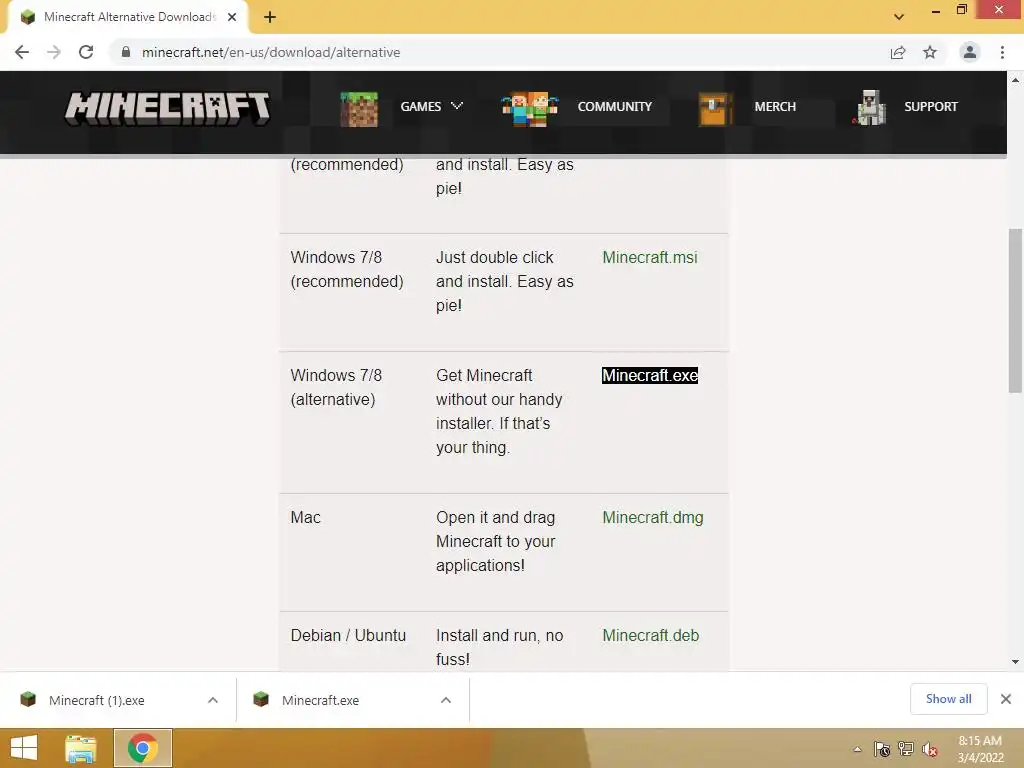The width and height of the screenshot is (1024, 768).
Task: Click the highlighted Minecraft.exe download link
Action: pos(650,376)
